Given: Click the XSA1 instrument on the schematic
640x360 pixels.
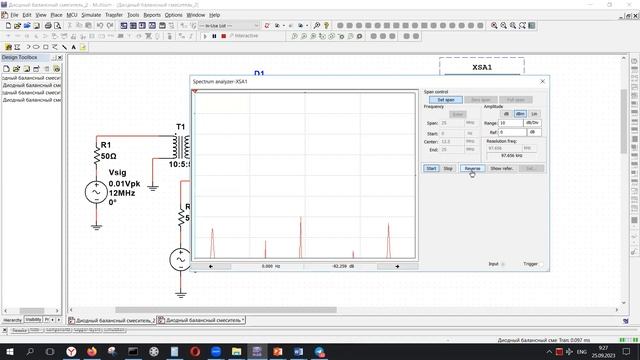Looking at the screenshot, I should pyautogui.click(x=482, y=67).
